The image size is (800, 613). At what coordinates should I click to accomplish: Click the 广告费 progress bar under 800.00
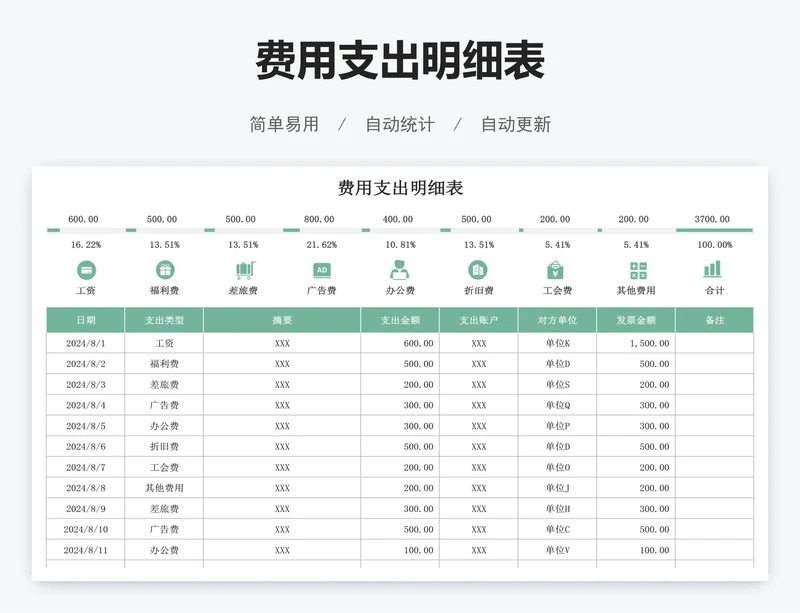click(322, 230)
